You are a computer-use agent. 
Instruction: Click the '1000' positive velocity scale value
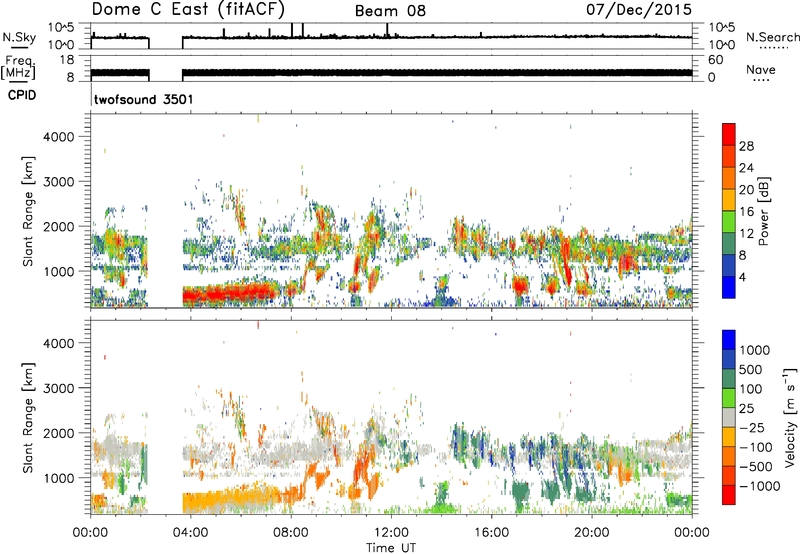coord(755,350)
